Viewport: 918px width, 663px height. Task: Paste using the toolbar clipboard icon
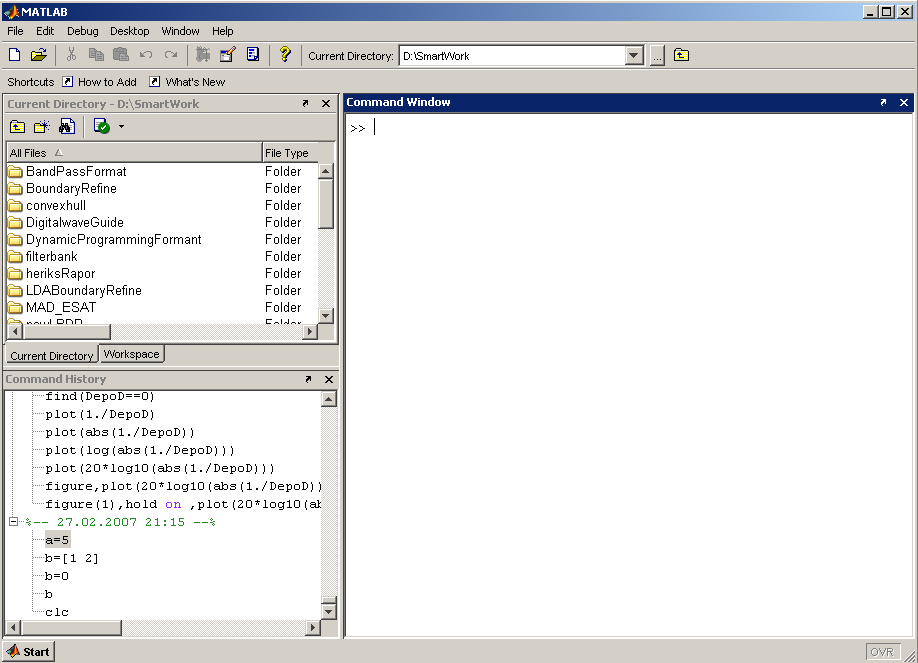pos(121,55)
